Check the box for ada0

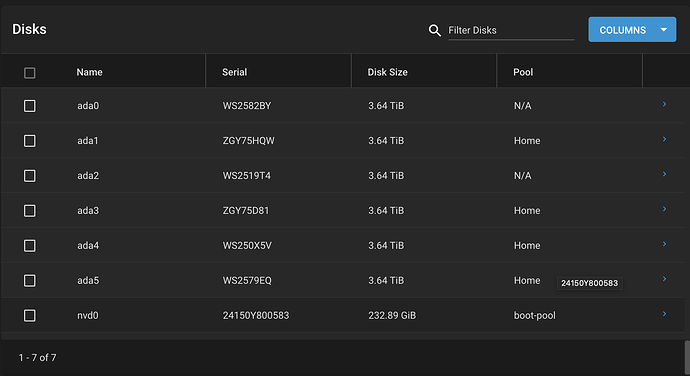coord(29,106)
